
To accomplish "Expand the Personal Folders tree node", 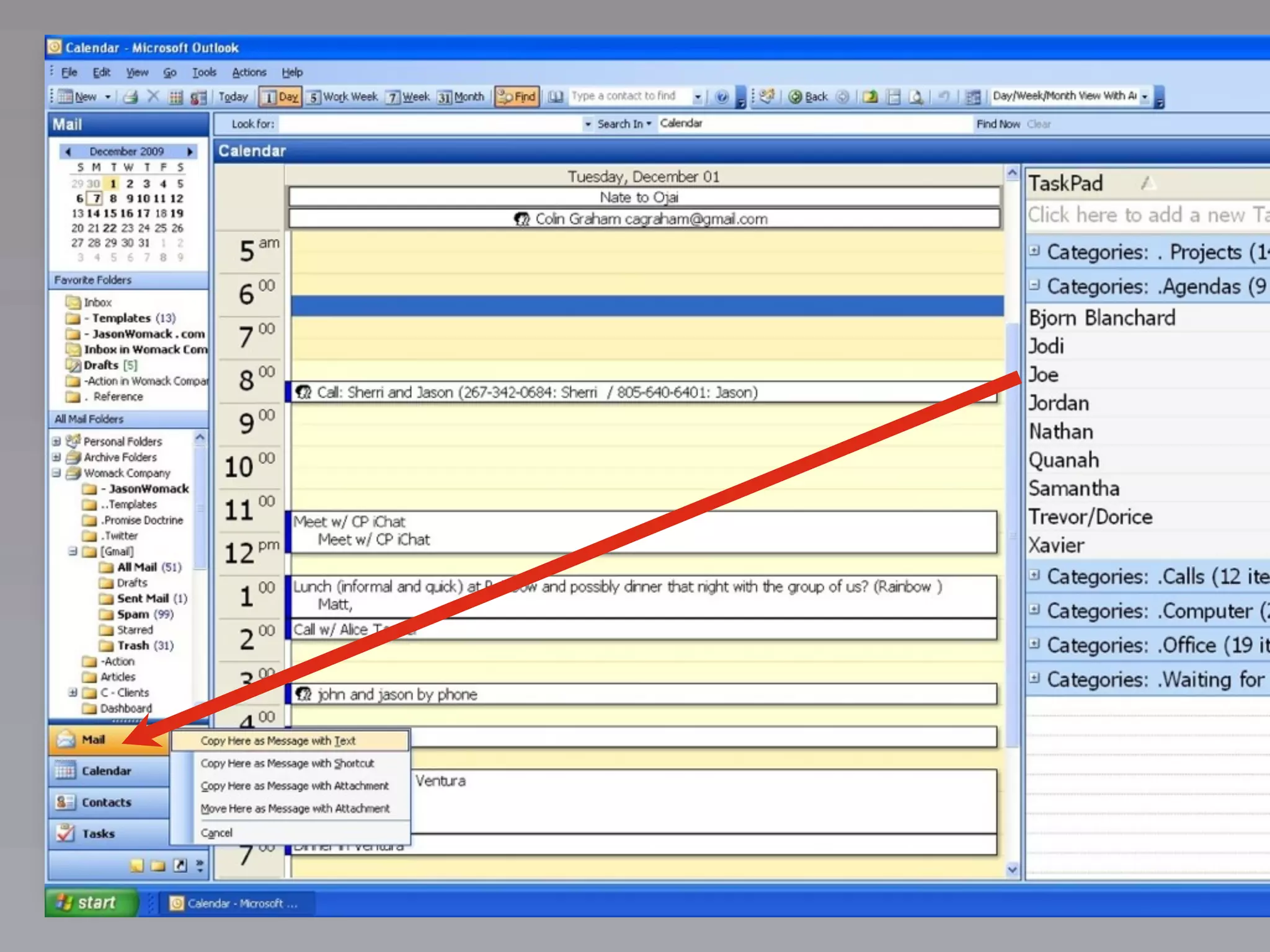I will tap(56, 441).
